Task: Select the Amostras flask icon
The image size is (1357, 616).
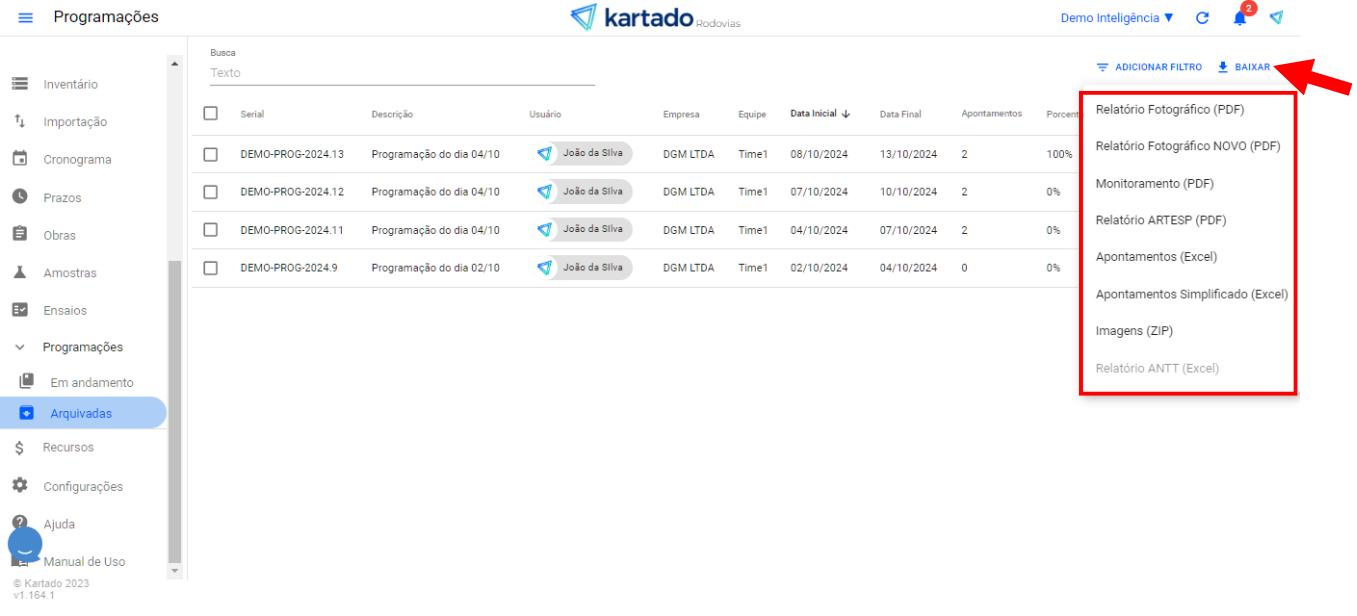Action: (20, 272)
